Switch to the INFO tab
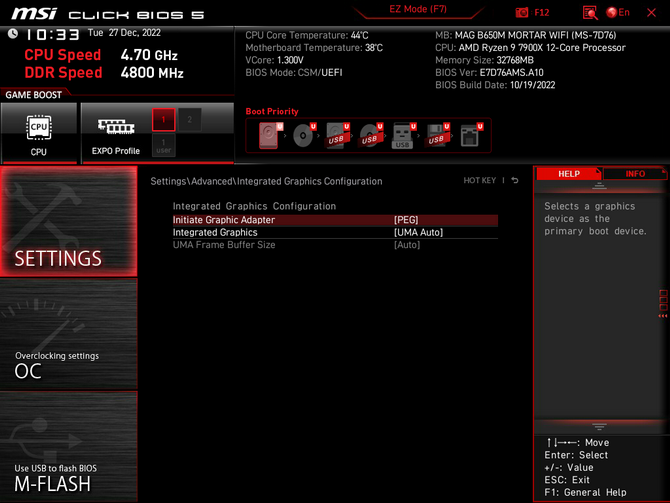The height and width of the screenshot is (503, 670). click(x=635, y=174)
